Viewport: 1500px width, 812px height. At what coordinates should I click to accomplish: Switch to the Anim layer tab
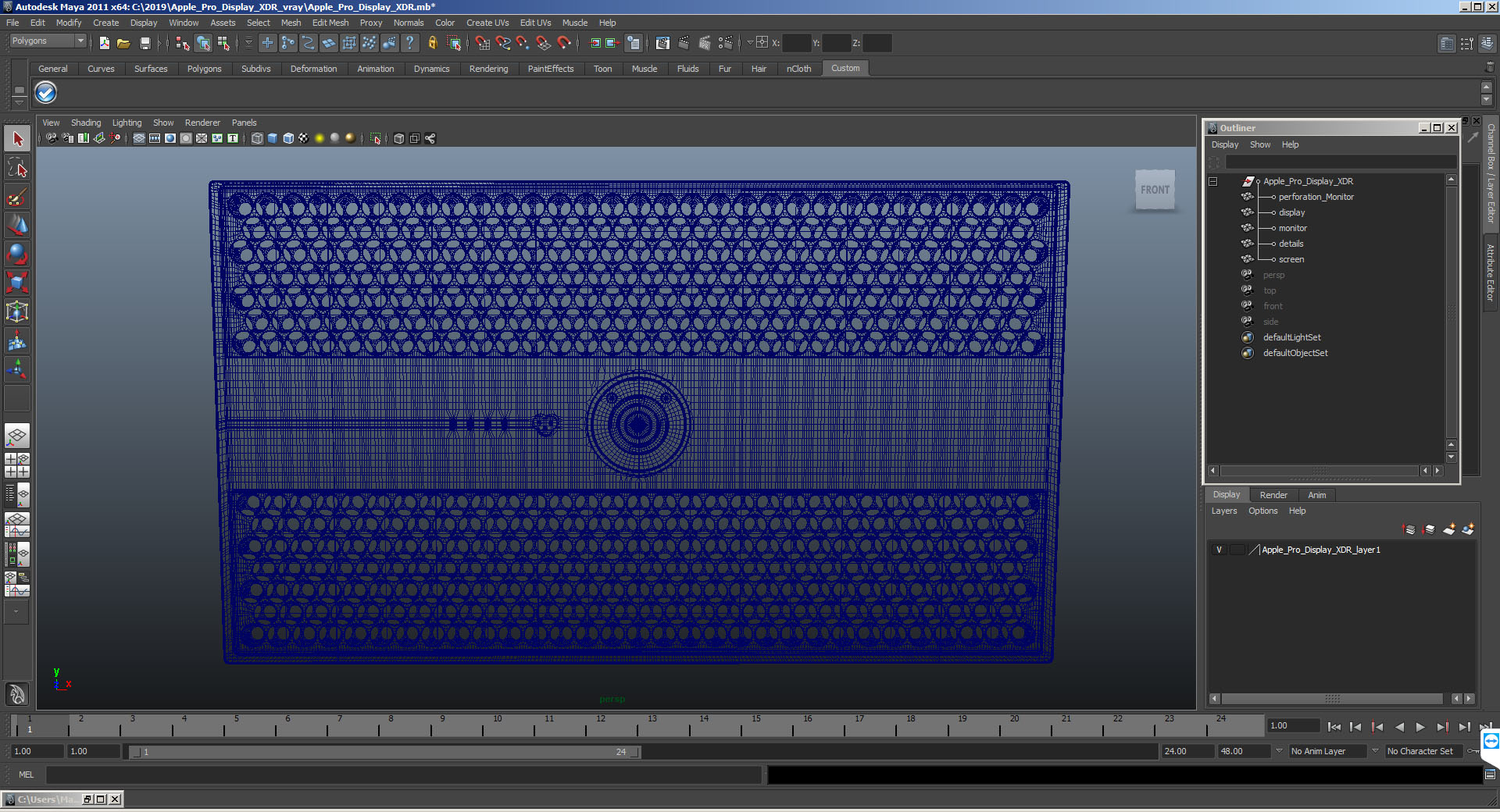click(x=1316, y=495)
